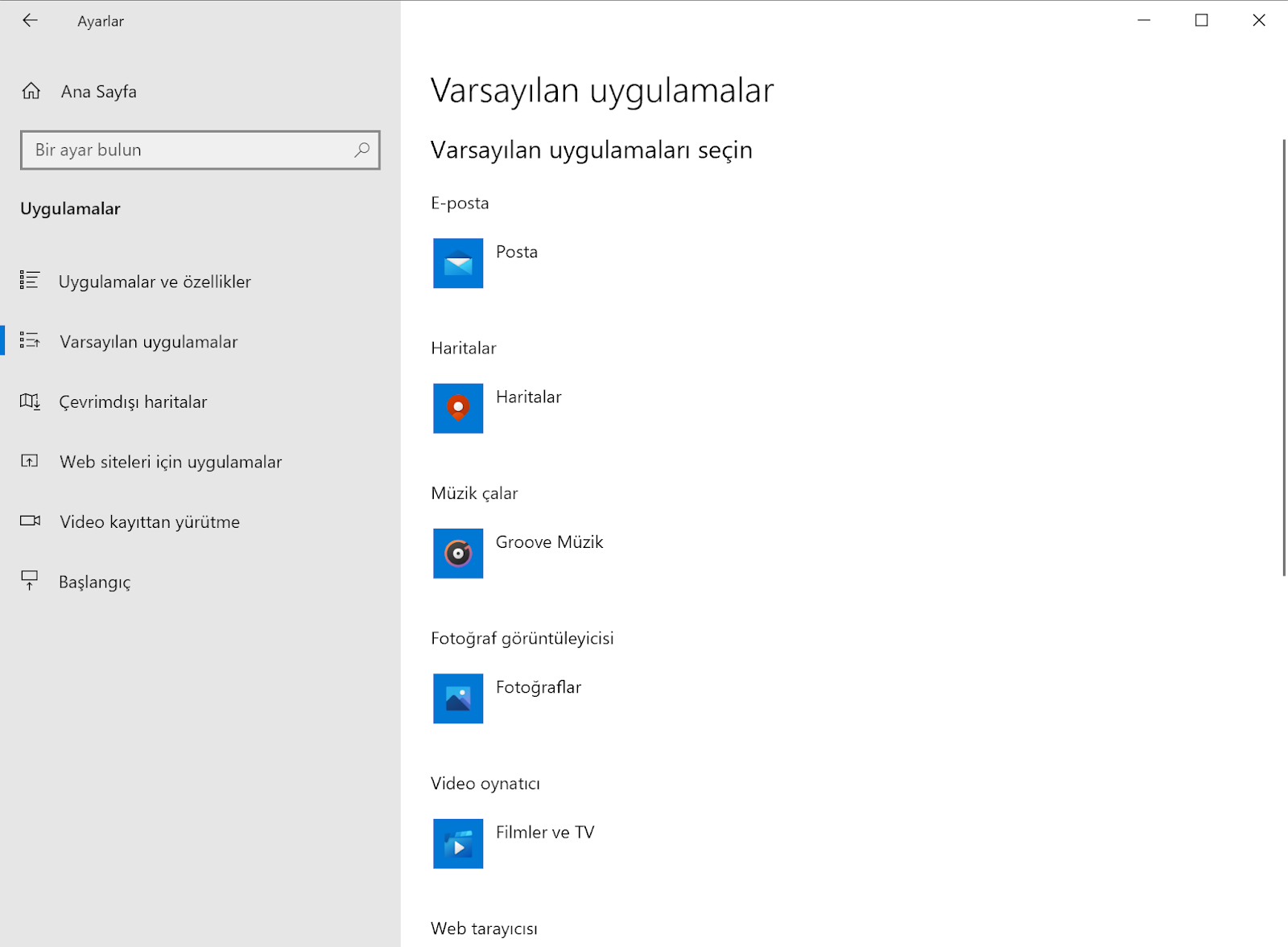Image resolution: width=1288 pixels, height=947 pixels.
Task: Click the Groove Müzik app icon
Action: tap(458, 554)
